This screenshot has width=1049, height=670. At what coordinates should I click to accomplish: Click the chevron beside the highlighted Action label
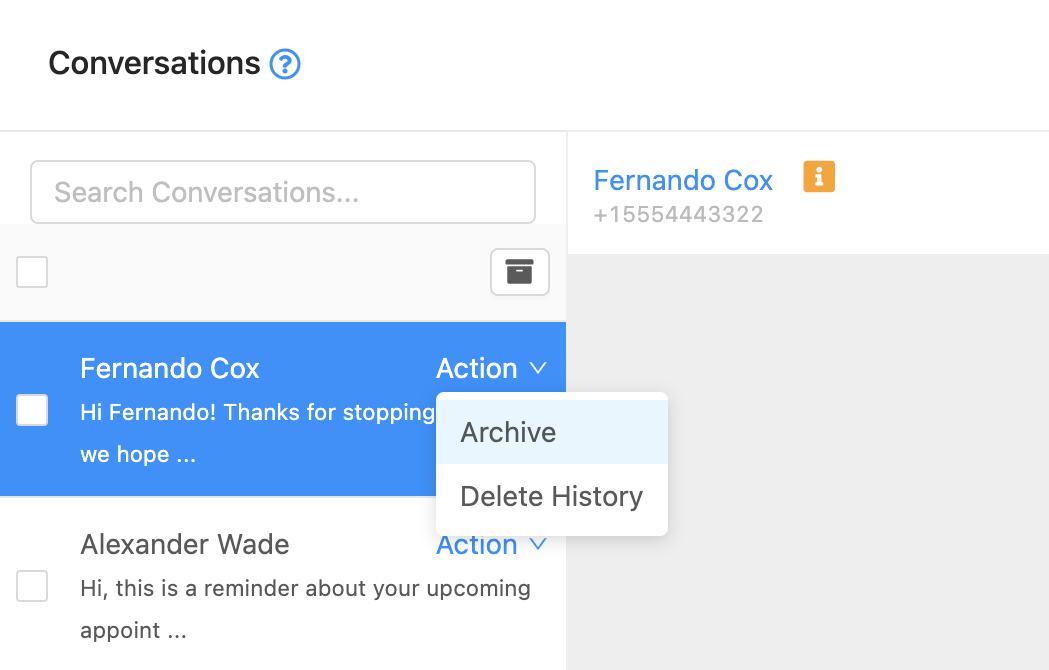tap(538, 368)
